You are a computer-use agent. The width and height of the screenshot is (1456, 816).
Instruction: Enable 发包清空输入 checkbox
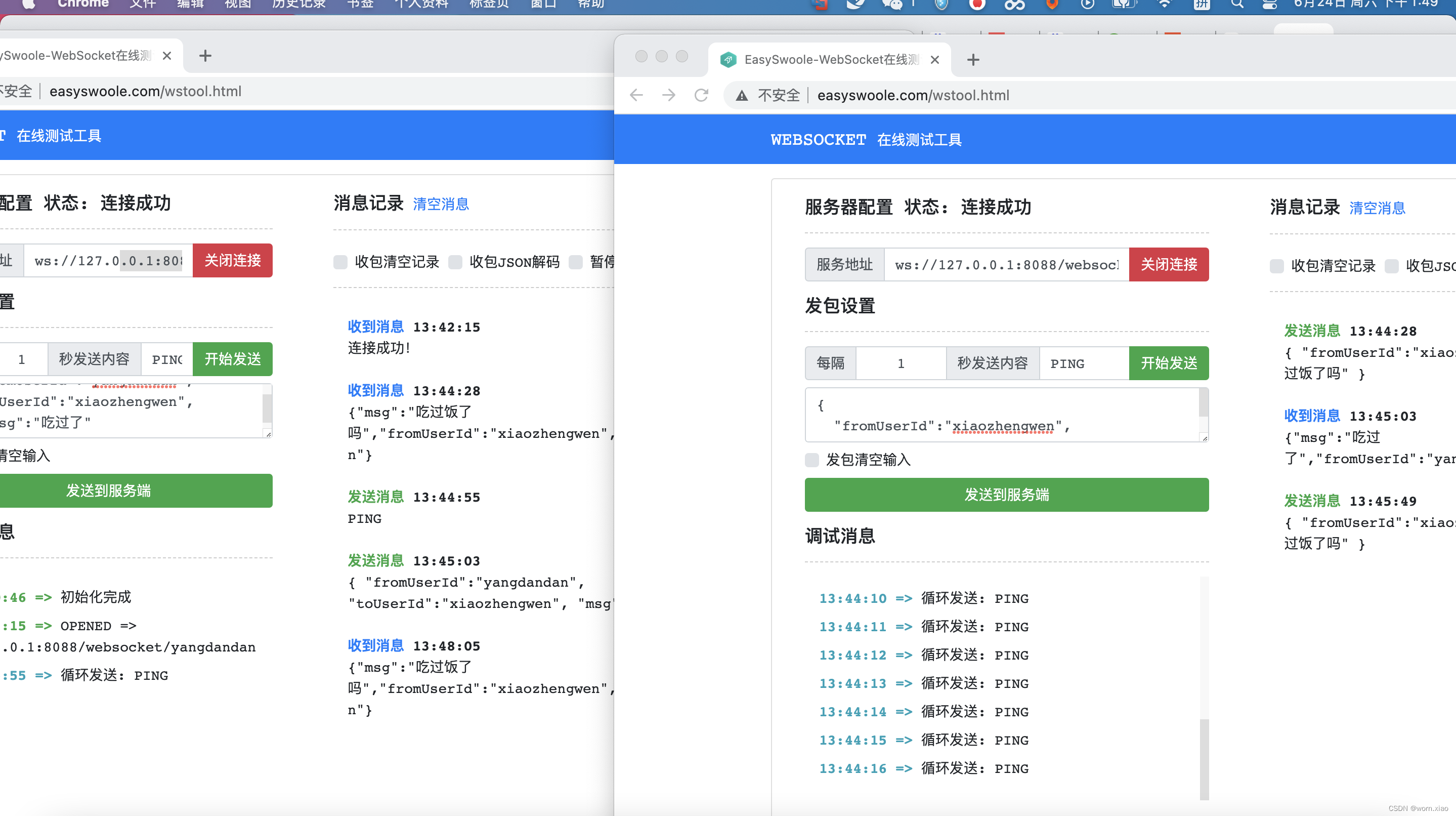[x=811, y=460]
